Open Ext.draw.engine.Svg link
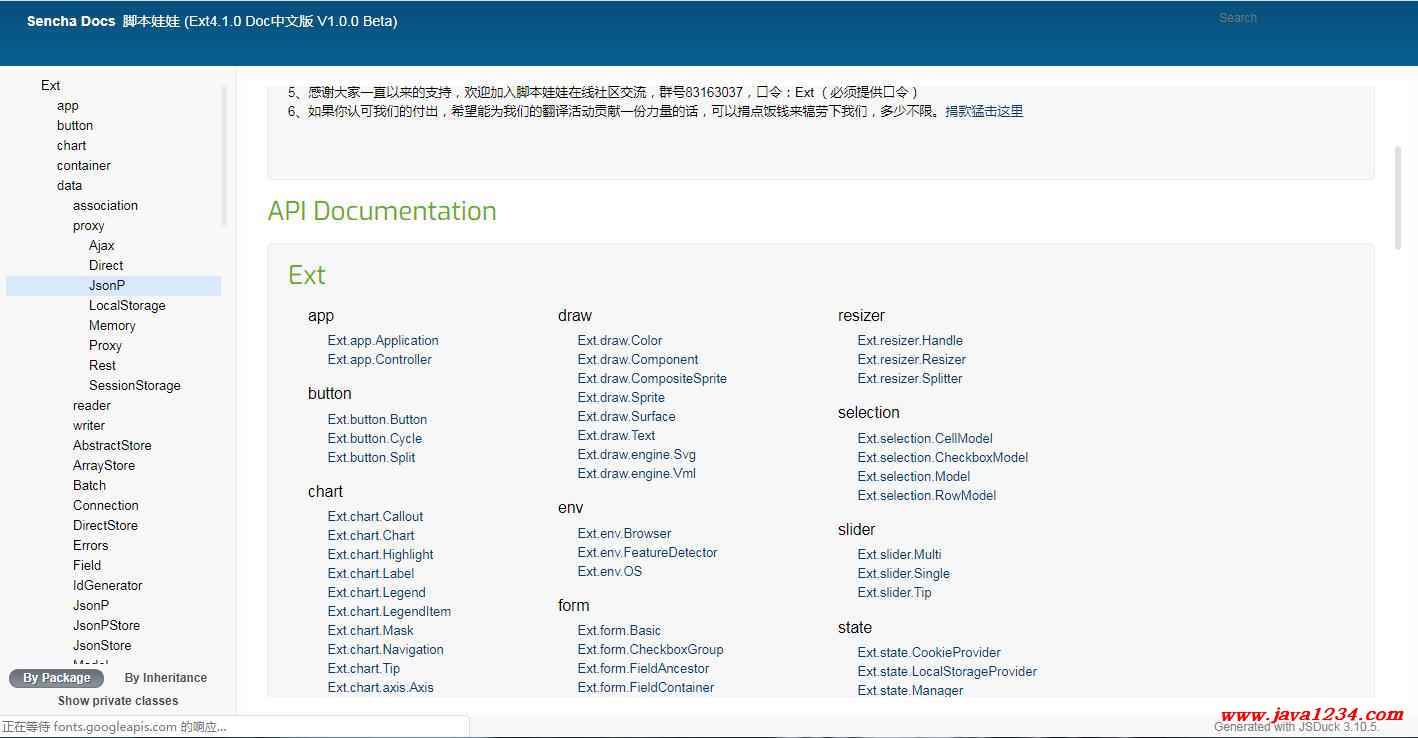 [637, 455]
